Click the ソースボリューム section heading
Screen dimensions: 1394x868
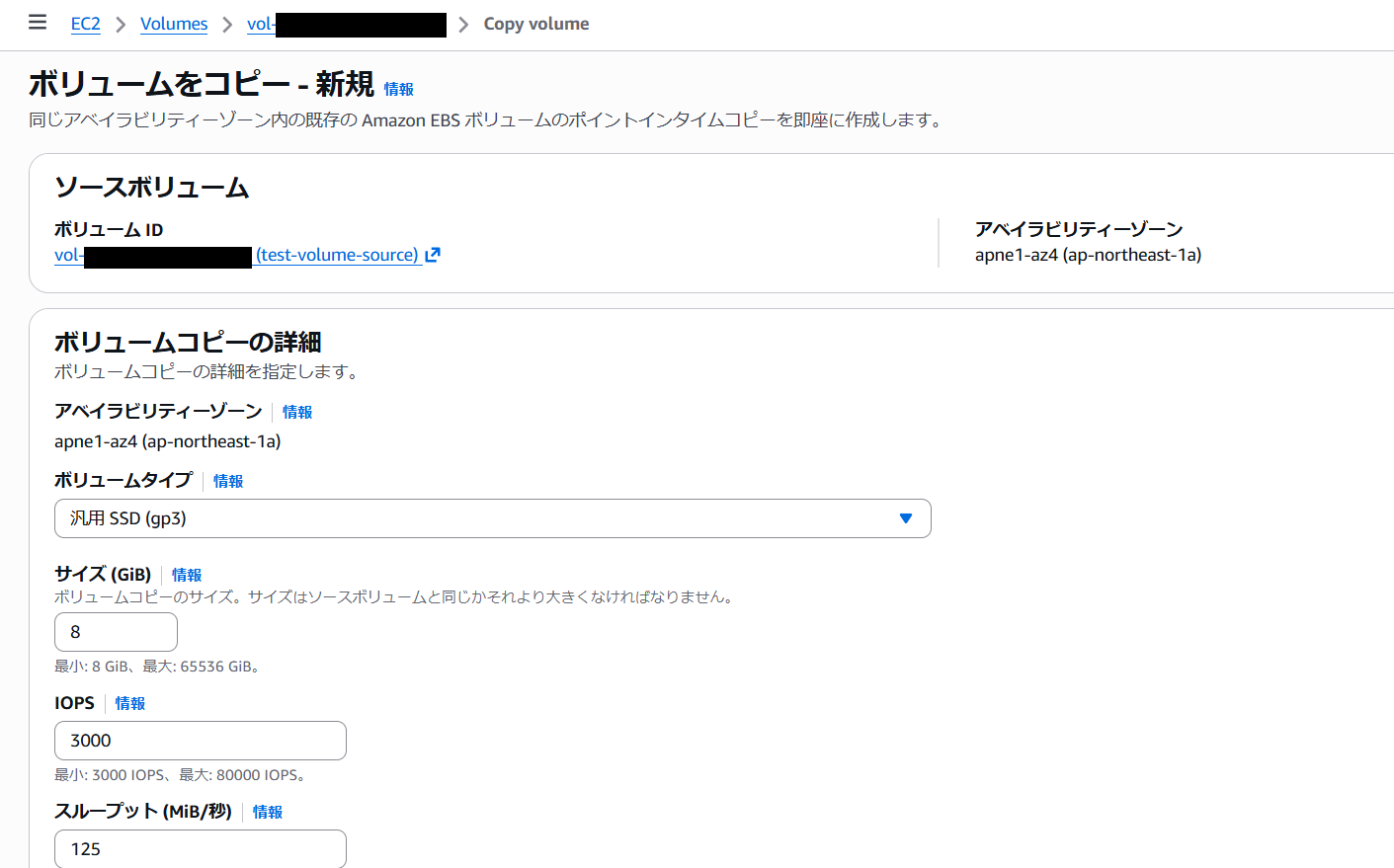coord(151,188)
